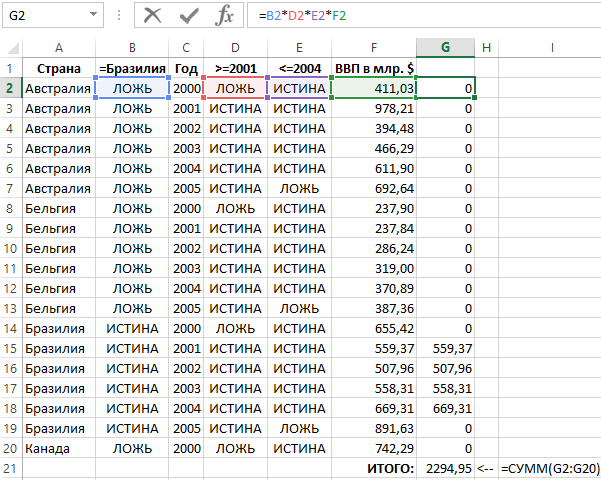This screenshot has width=601, height=480.
Task: Select column G header
Action: 445,48
